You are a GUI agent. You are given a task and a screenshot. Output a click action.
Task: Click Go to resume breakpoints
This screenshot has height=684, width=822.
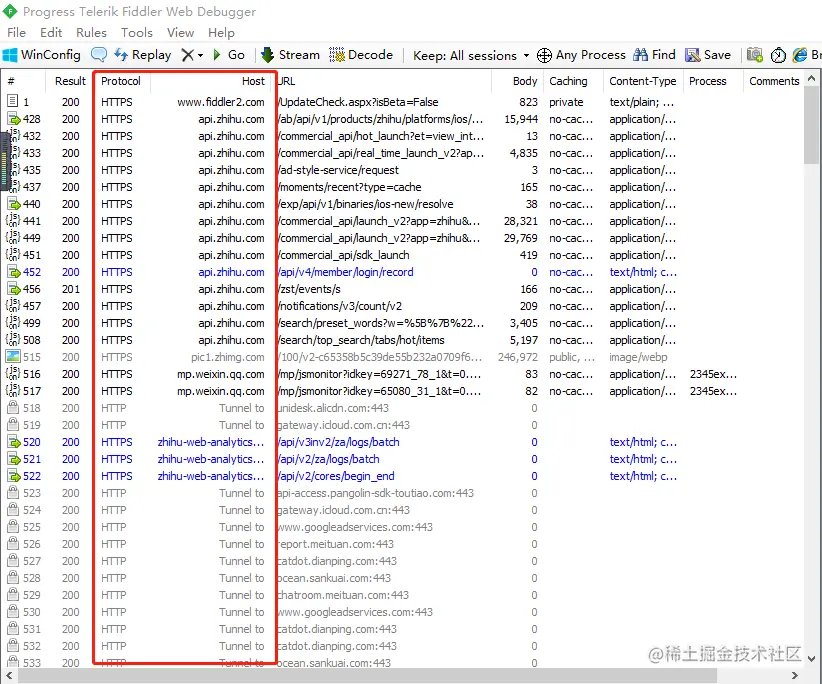click(x=229, y=55)
